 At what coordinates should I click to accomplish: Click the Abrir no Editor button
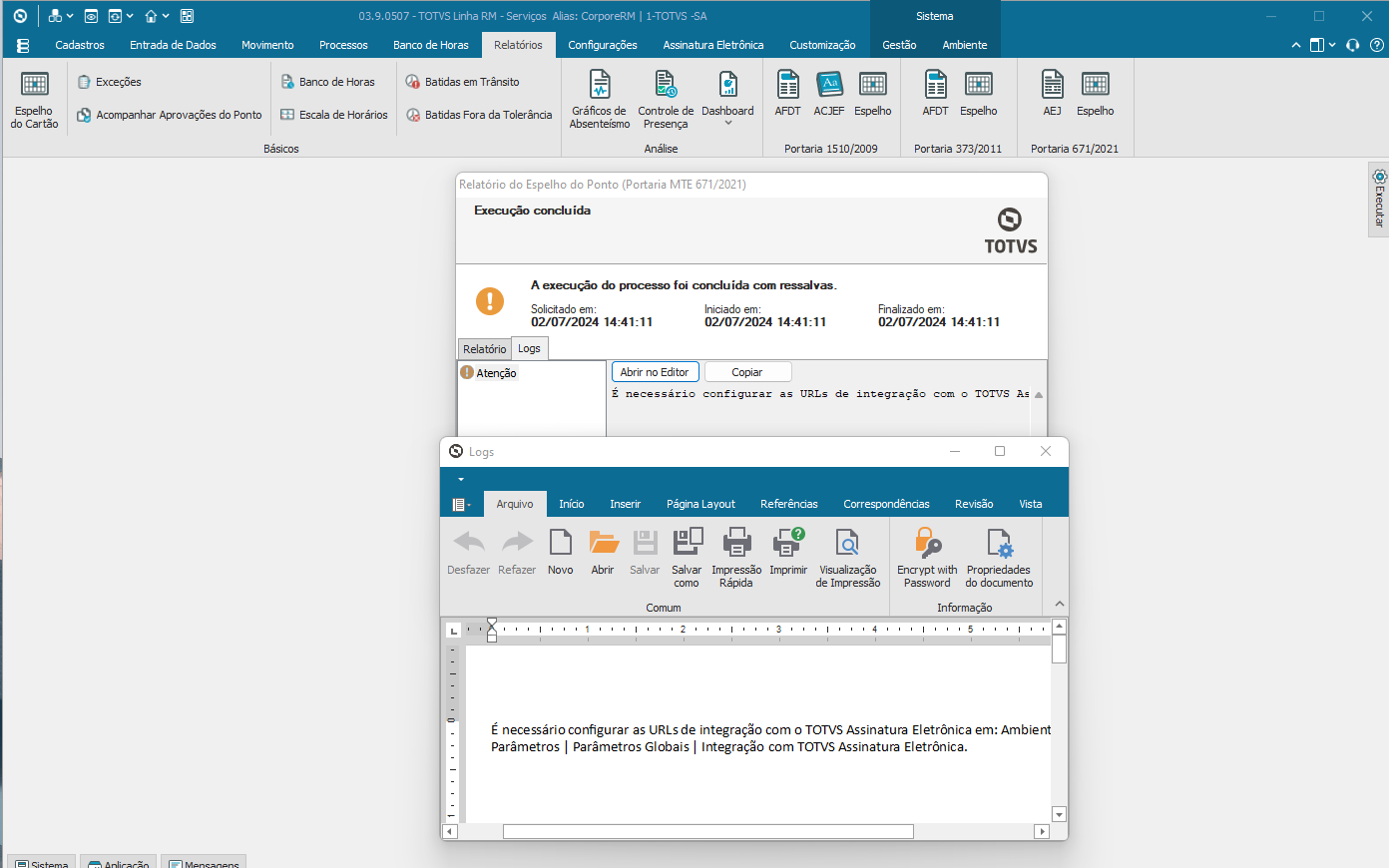pos(655,372)
